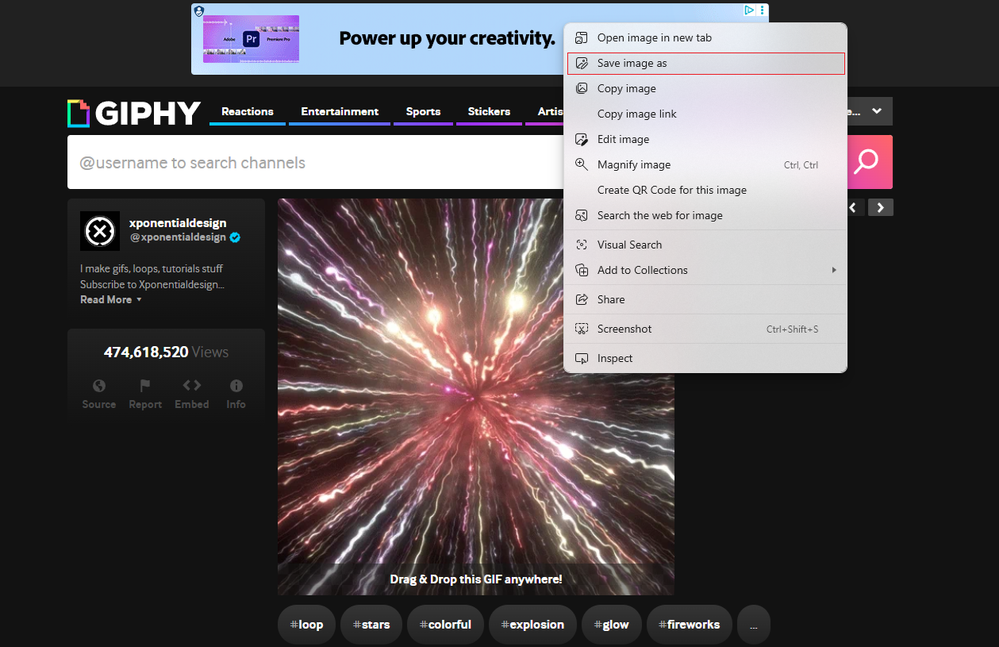The width and height of the screenshot is (999, 647).
Task: Choose Magnify image from context menu
Action: pos(705,164)
